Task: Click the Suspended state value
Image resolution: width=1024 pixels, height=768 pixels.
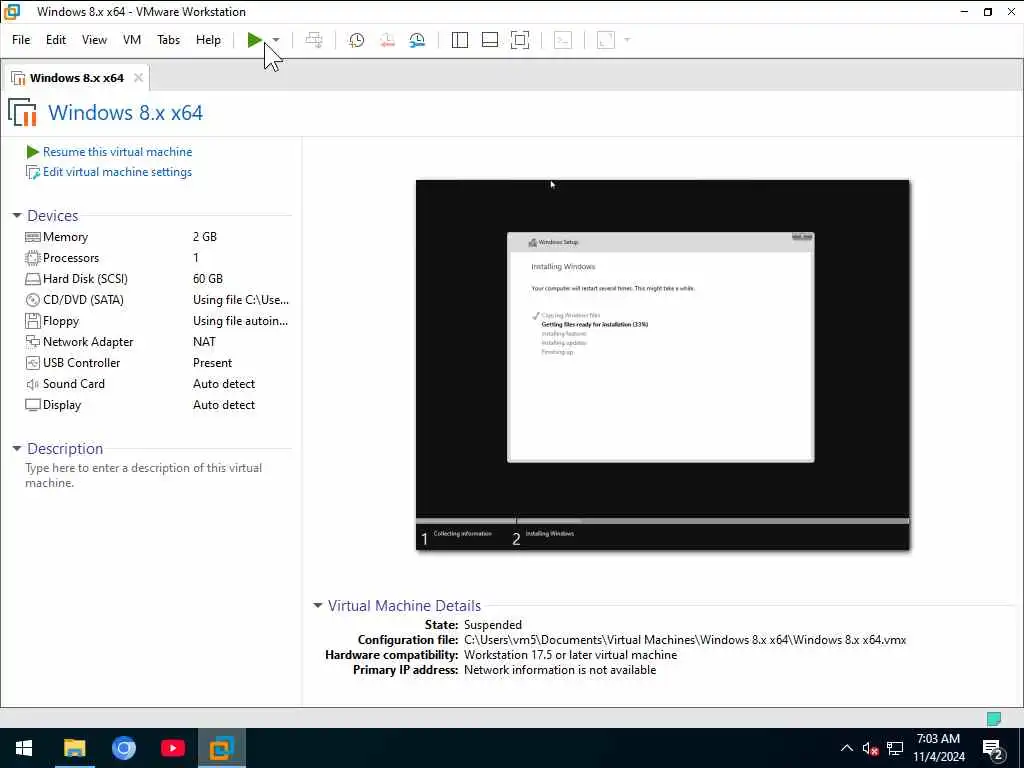Action: pyautogui.click(x=492, y=625)
